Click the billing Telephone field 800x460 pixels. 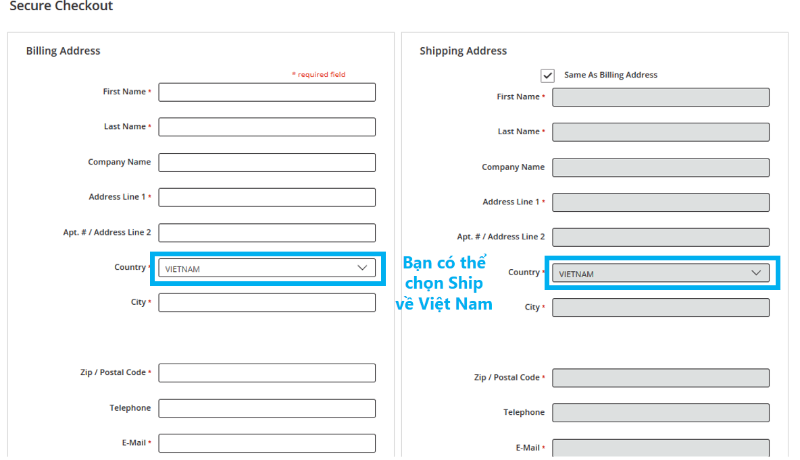coord(267,408)
